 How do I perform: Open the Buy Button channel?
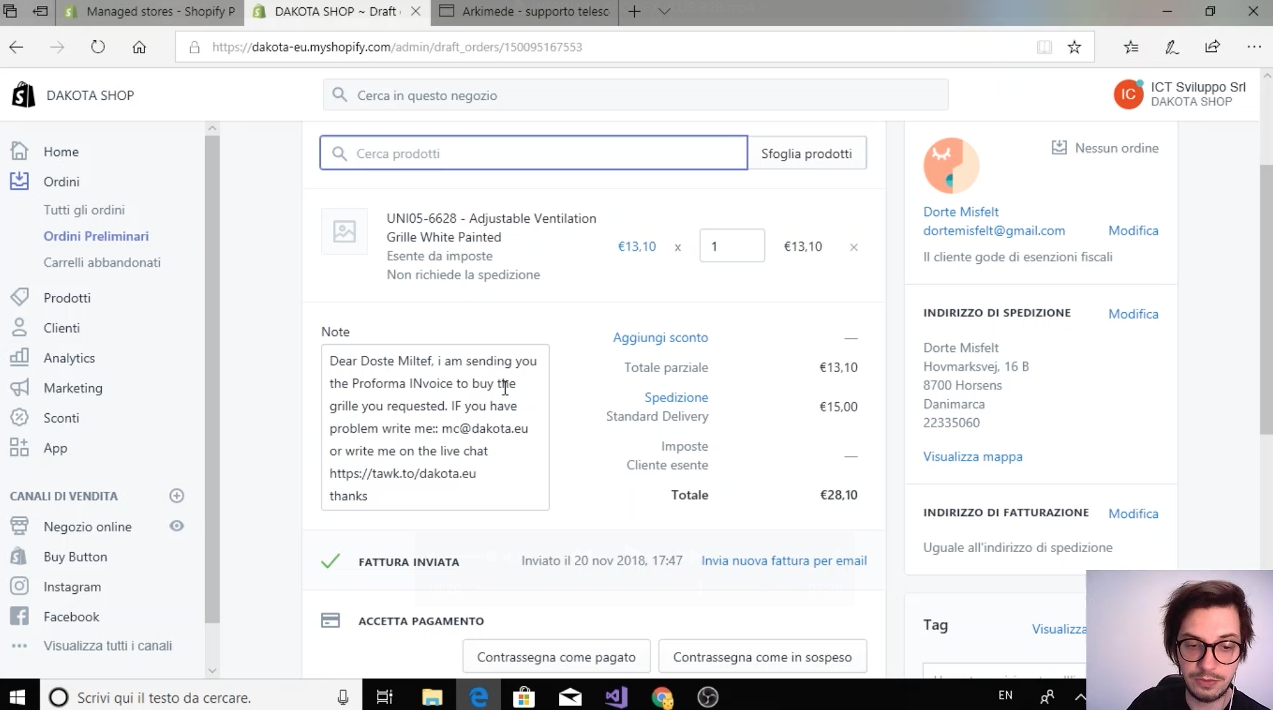click(x=75, y=557)
